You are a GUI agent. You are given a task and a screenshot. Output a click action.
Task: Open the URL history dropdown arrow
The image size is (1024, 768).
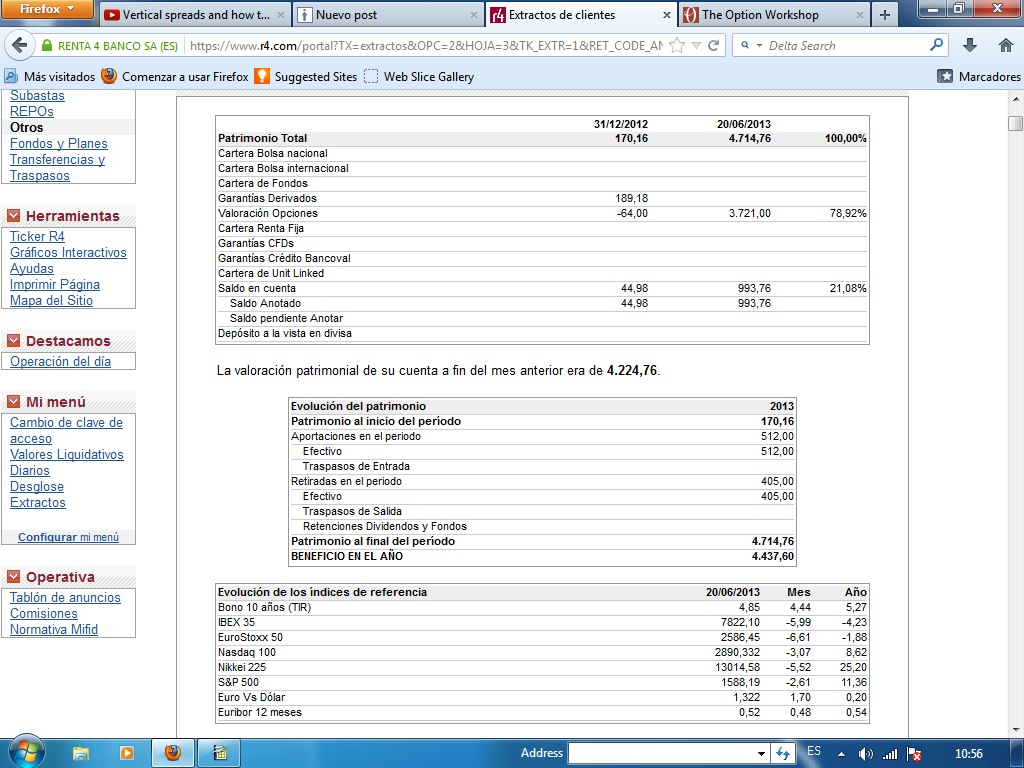696,45
